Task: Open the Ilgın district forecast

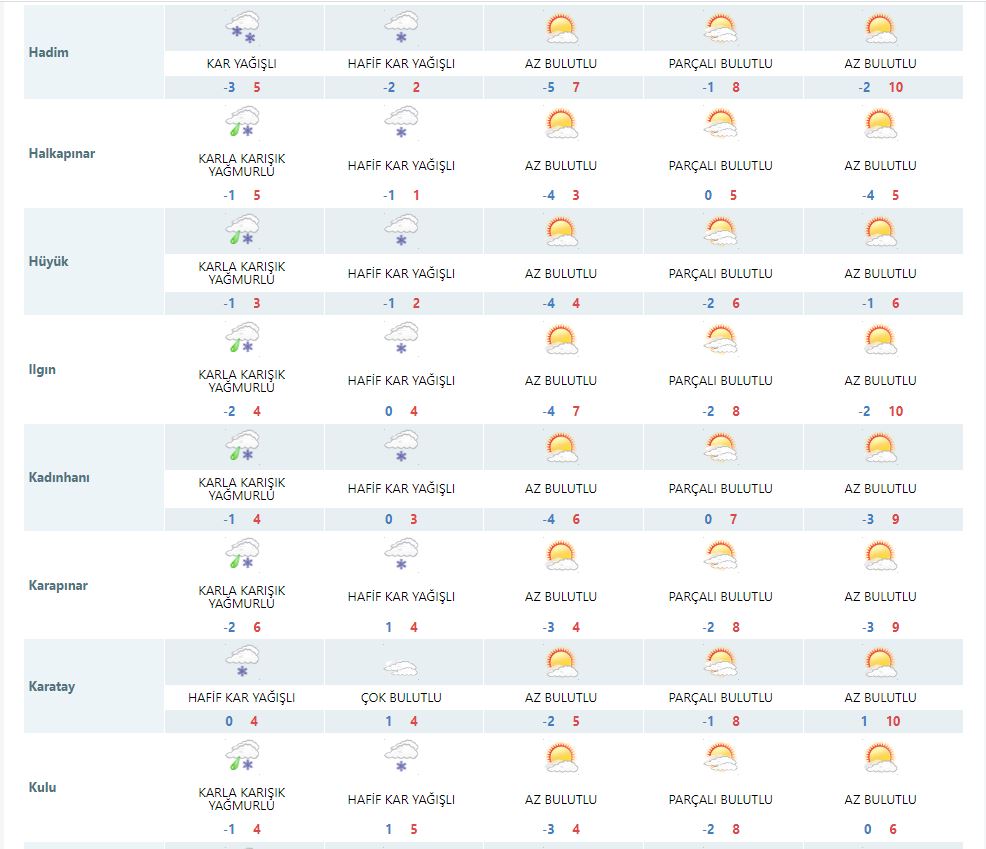Action: pos(40,369)
